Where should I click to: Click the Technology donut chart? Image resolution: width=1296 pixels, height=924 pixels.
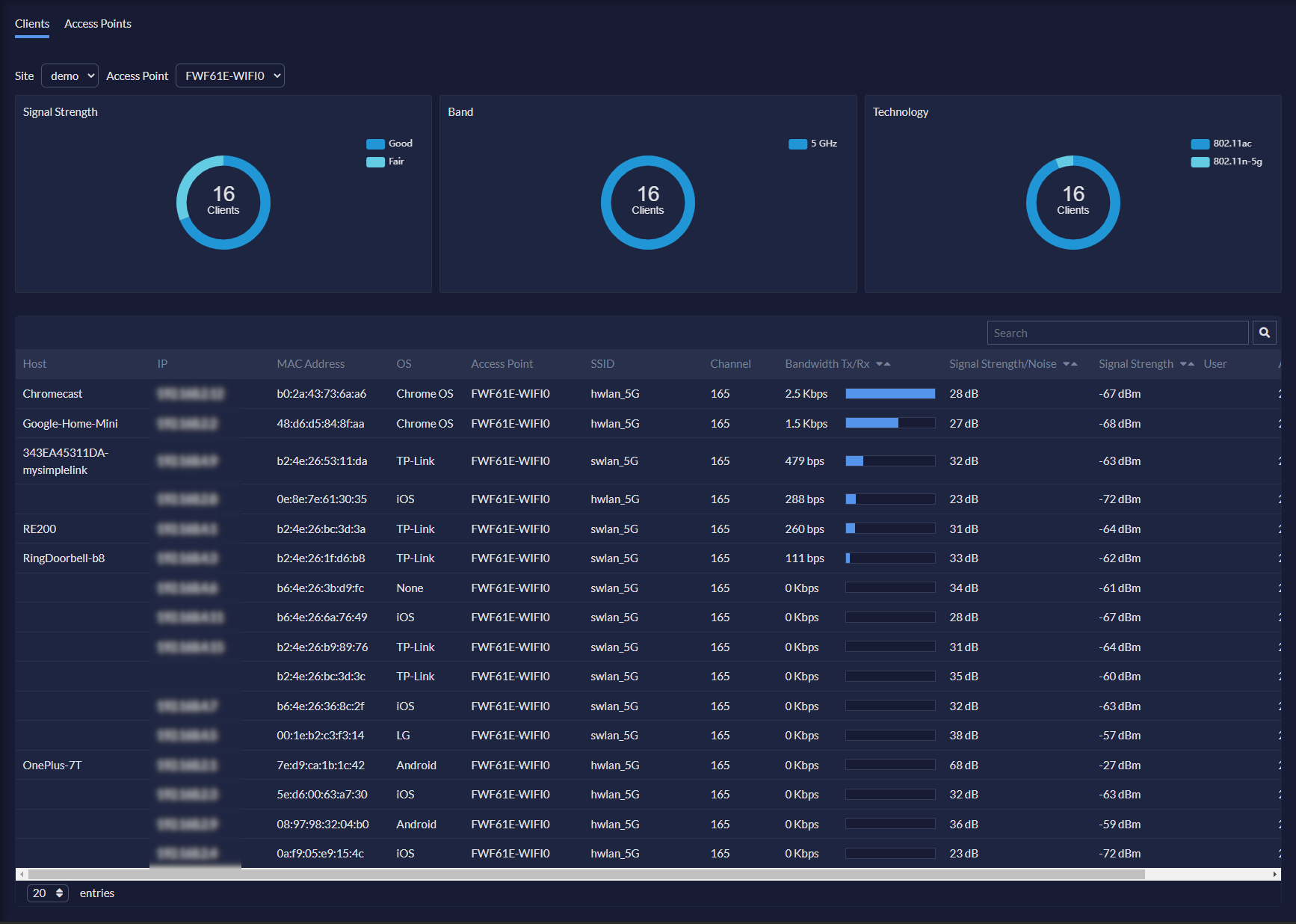click(x=1073, y=203)
